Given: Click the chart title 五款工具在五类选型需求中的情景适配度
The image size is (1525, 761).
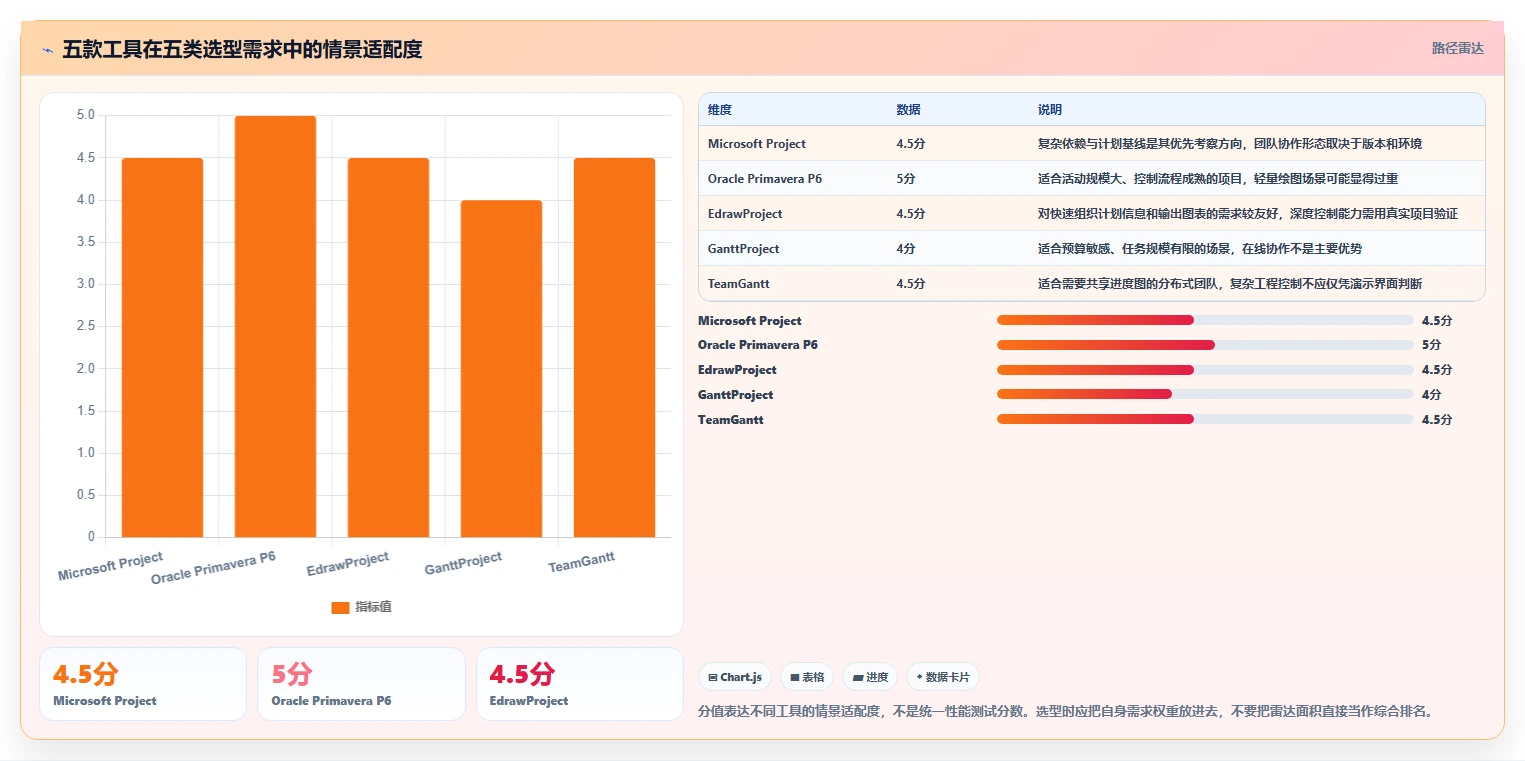Looking at the screenshot, I should tap(242, 49).
